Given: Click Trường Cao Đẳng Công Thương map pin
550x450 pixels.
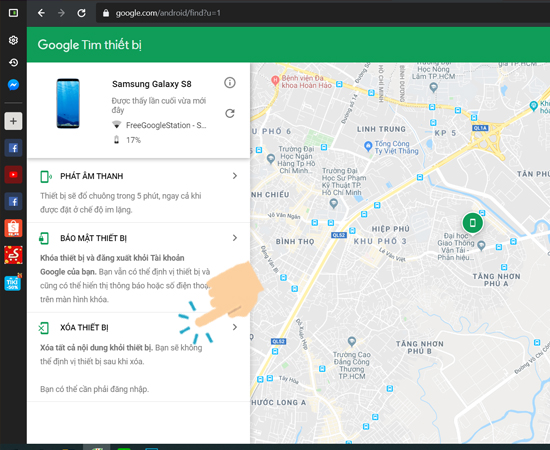Looking at the screenshot, I should coord(351,341).
